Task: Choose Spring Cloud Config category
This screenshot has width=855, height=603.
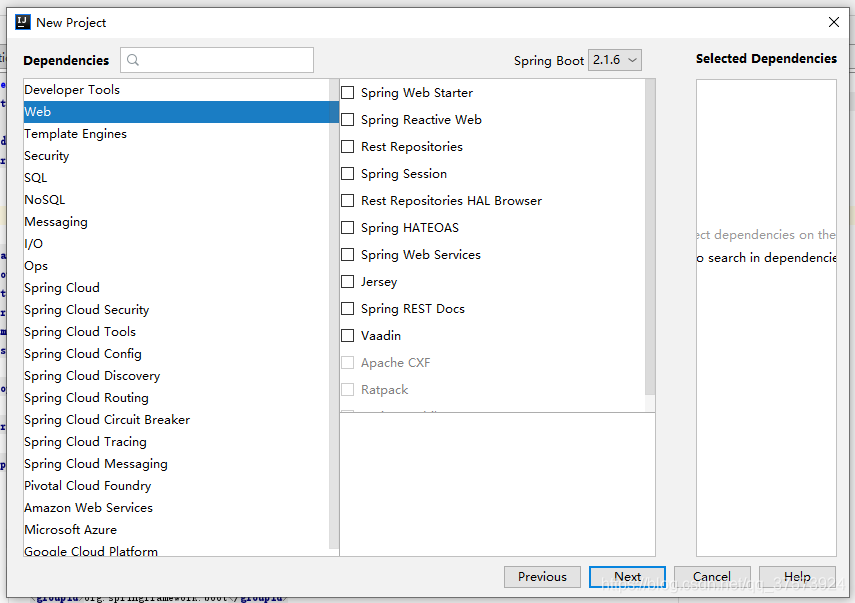Action: pos(177,354)
